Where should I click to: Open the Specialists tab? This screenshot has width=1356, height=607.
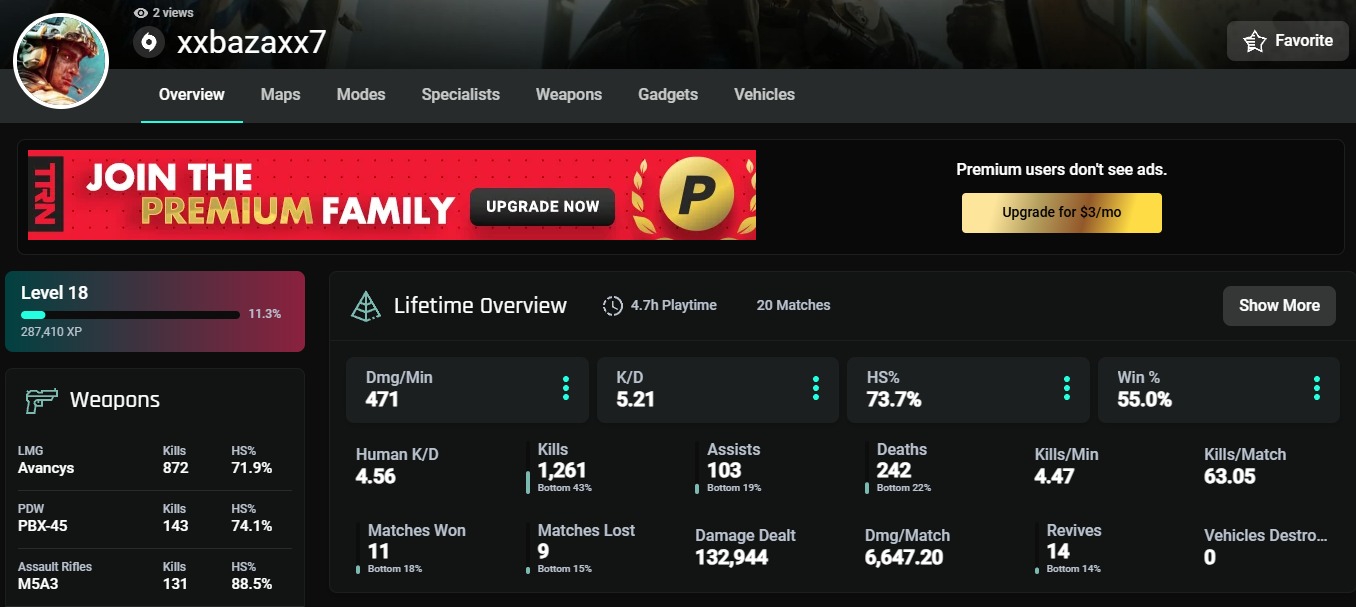pyautogui.click(x=461, y=95)
